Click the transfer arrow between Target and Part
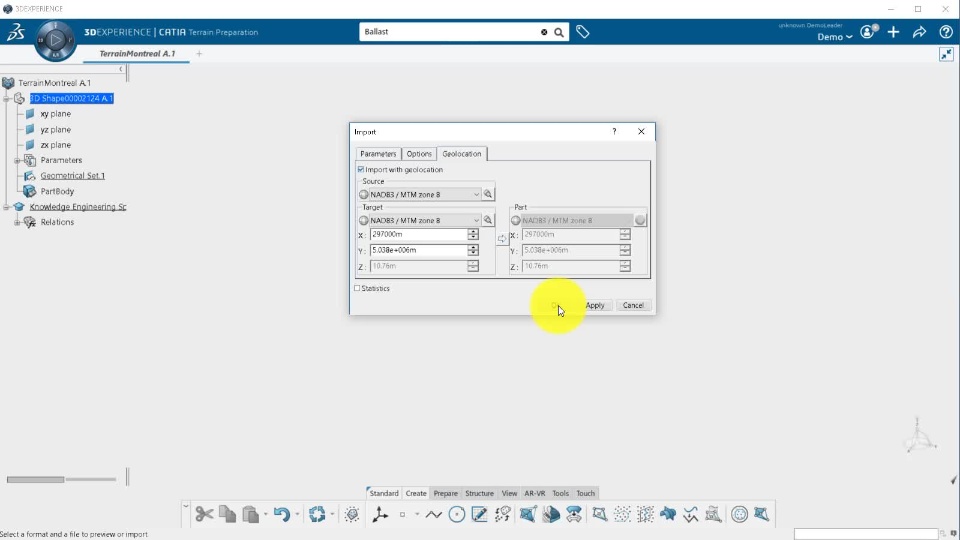The width and height of the screenshot is (960, 540). point(502,239)
